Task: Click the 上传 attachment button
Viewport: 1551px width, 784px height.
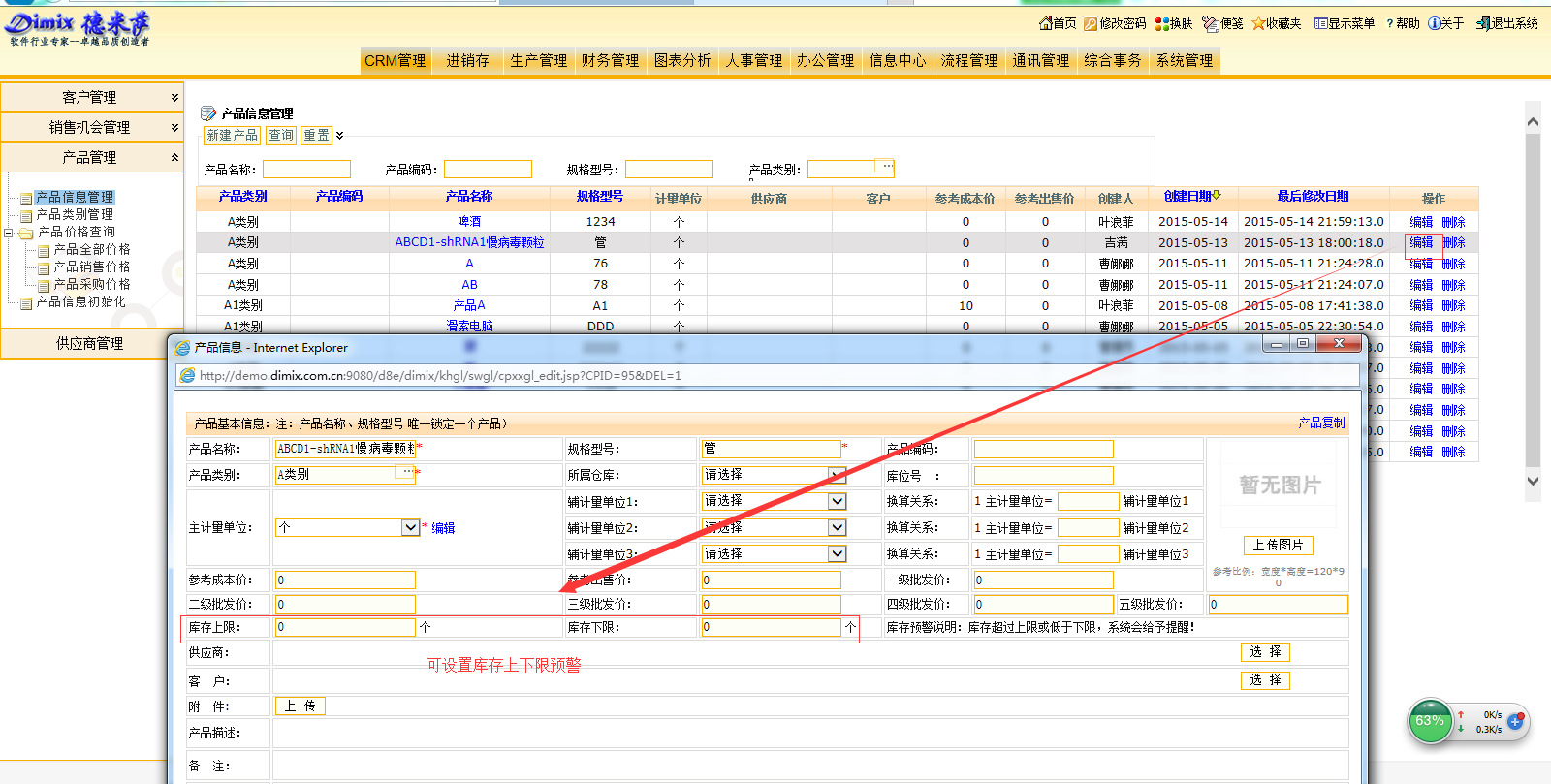Action: [300, 706]
